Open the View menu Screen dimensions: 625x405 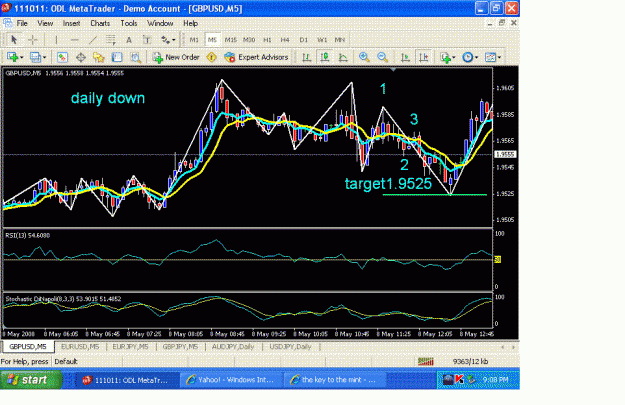(45, 23)
